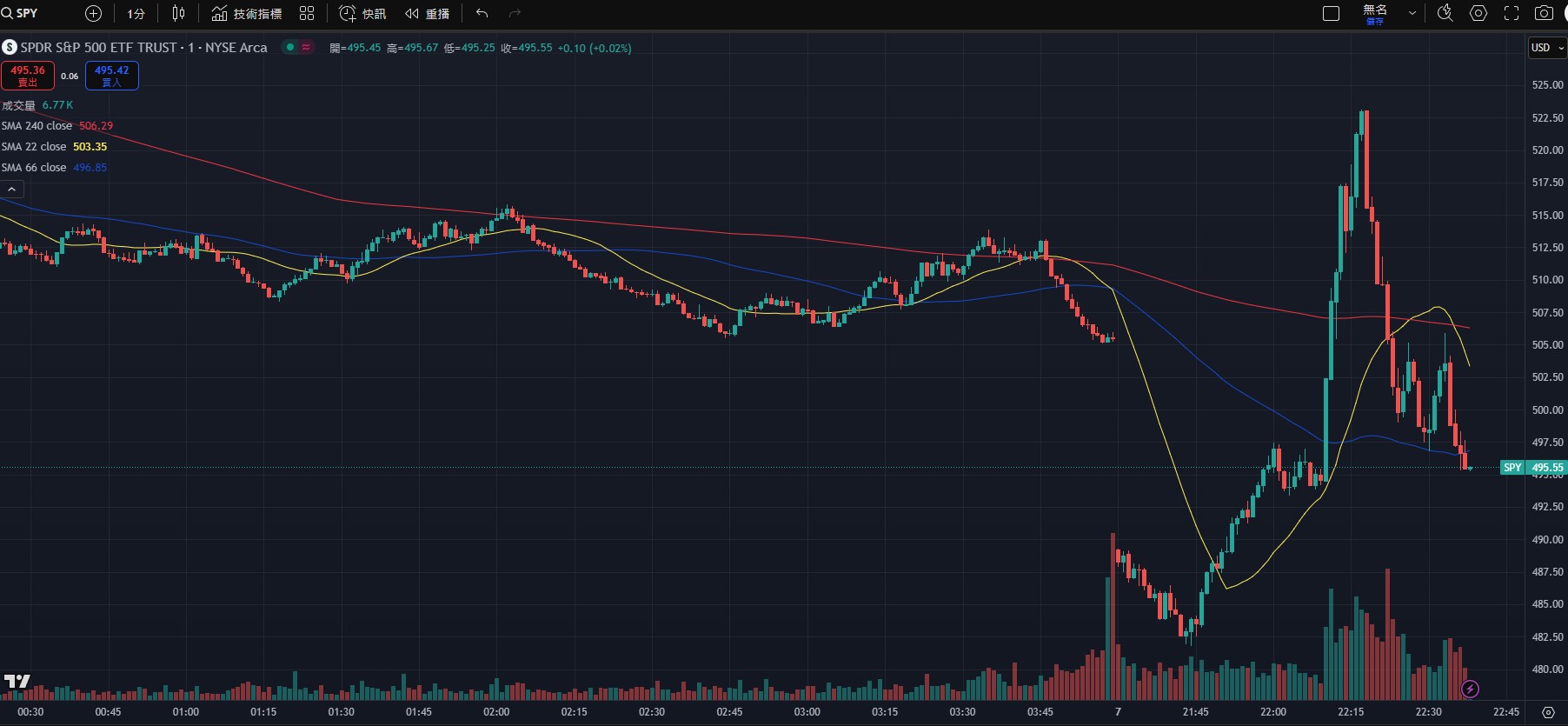Undo the last chart action
Viewport: 1568px width, 726px height.
tap(482, 13)
